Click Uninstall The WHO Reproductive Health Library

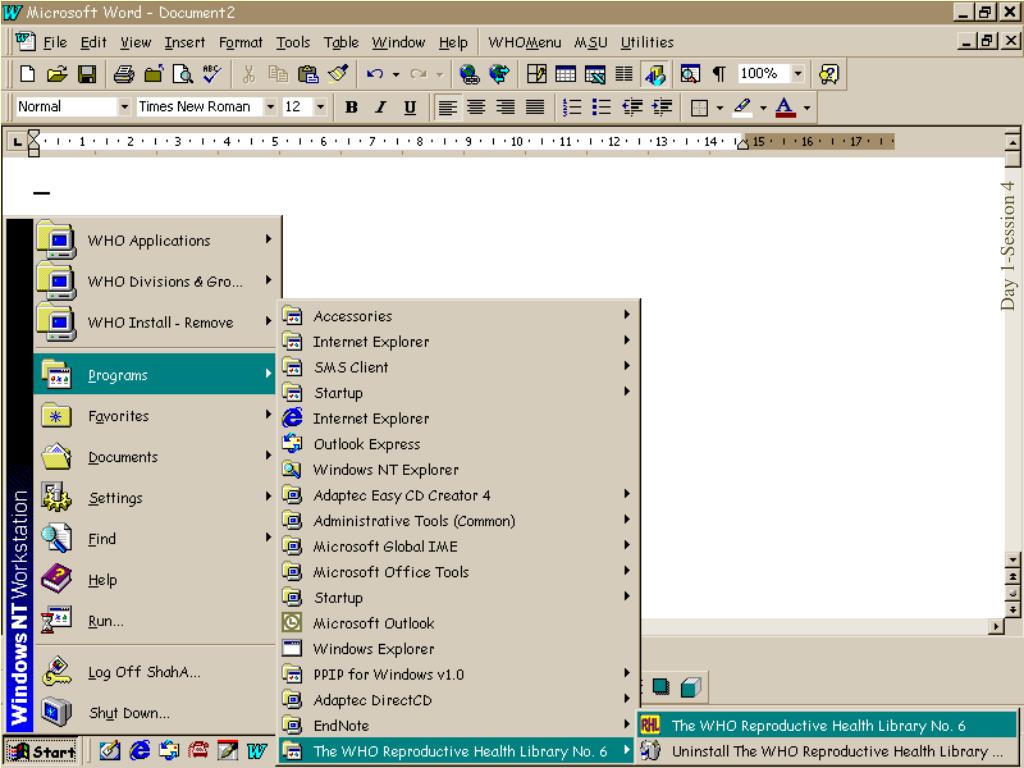tap(827, 751)
